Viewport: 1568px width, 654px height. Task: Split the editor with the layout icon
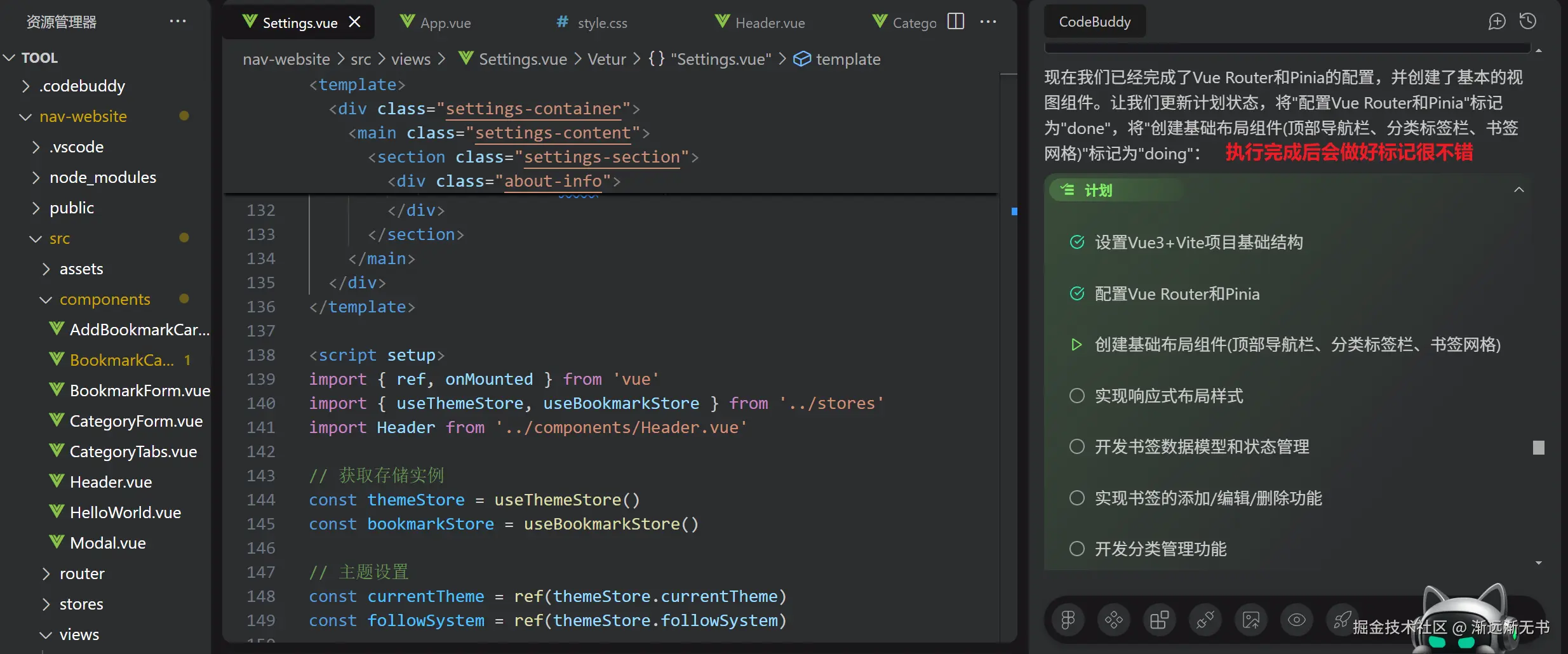point(956,22)
